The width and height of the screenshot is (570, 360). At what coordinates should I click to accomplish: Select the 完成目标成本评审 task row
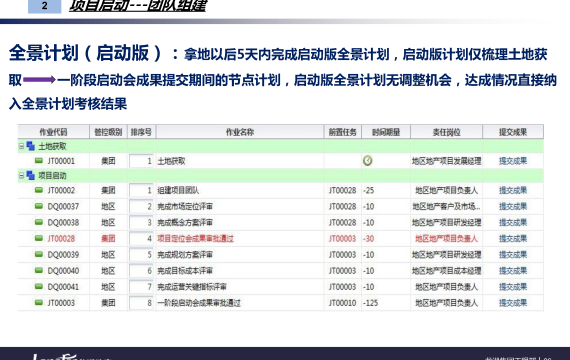point(281,271)
